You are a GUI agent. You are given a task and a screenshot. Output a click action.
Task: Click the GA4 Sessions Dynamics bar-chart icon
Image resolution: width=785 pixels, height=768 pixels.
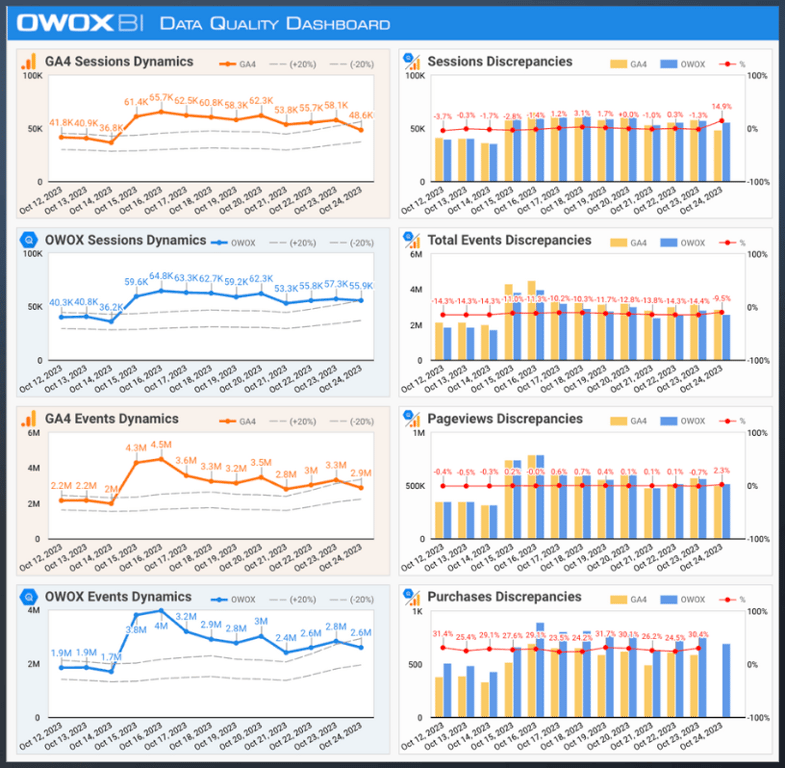[x=29, y=62]
